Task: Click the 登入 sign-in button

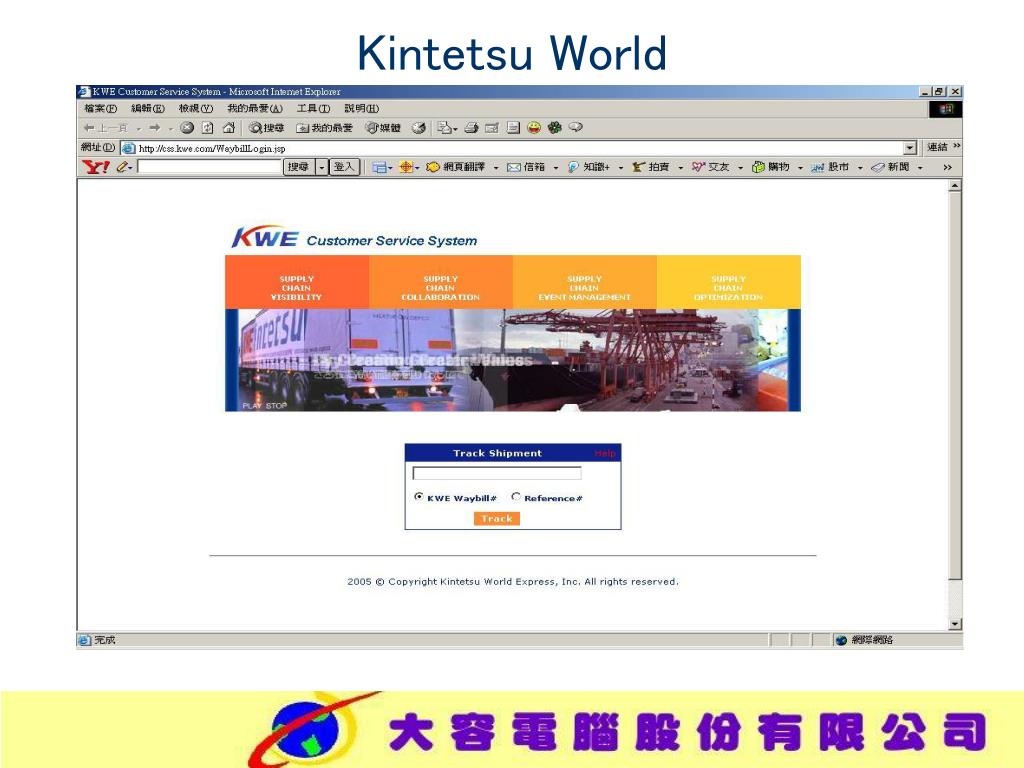Action: [x=344, y=167]
